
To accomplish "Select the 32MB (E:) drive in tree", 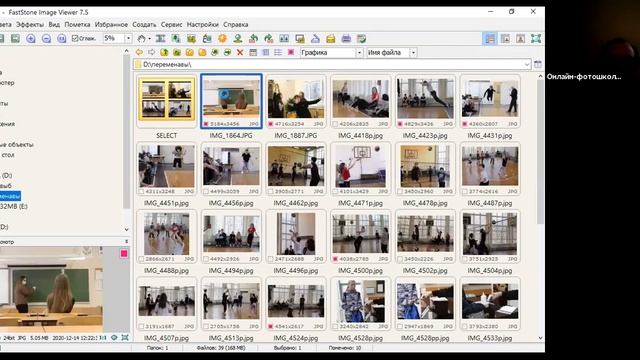I will (14, 207).
